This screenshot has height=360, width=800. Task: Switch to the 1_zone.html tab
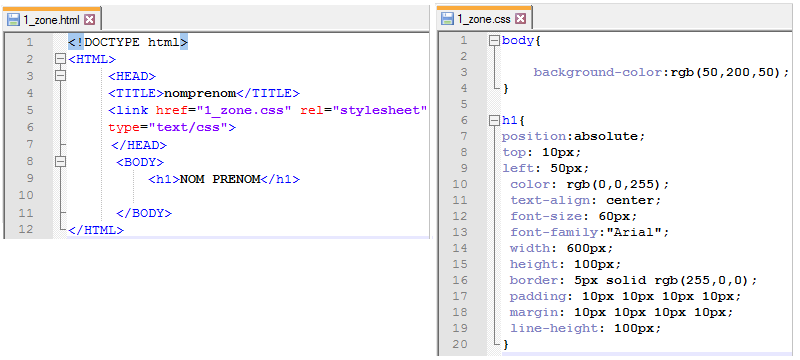(53, 20)
